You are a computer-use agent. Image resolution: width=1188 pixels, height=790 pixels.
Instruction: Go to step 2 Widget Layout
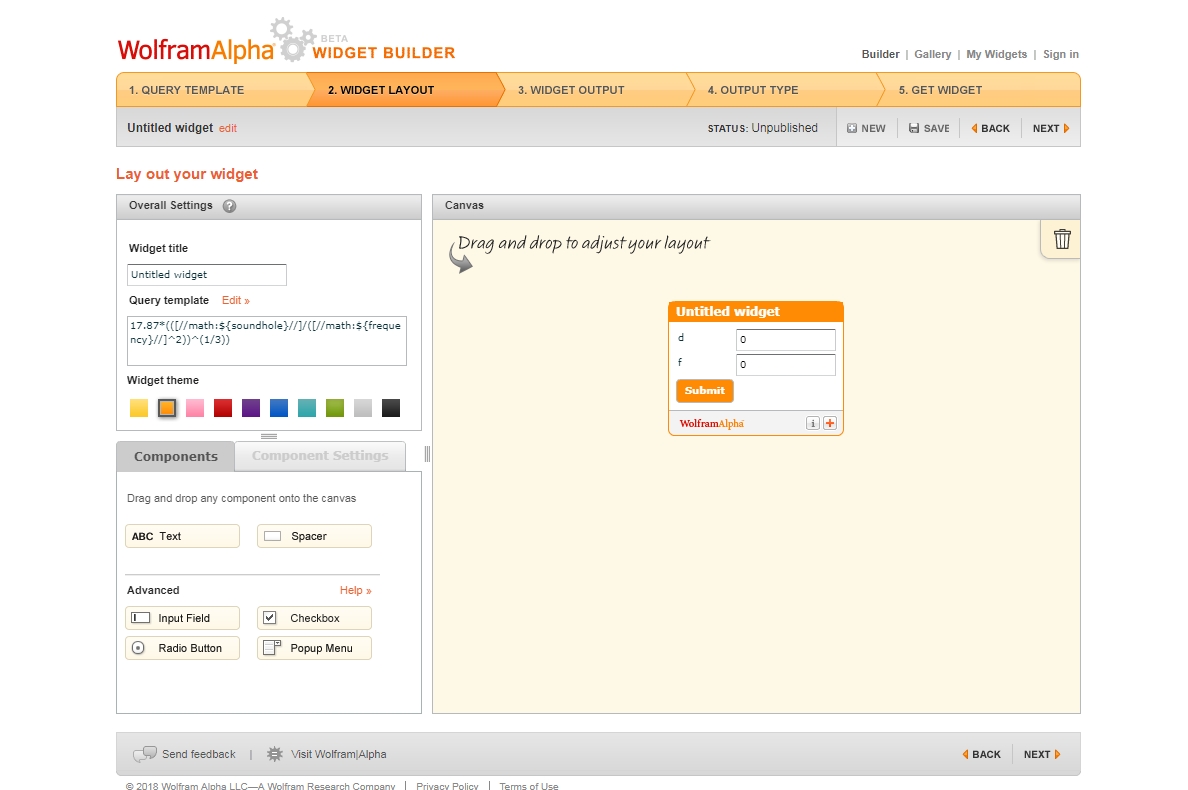click(405, 89)
